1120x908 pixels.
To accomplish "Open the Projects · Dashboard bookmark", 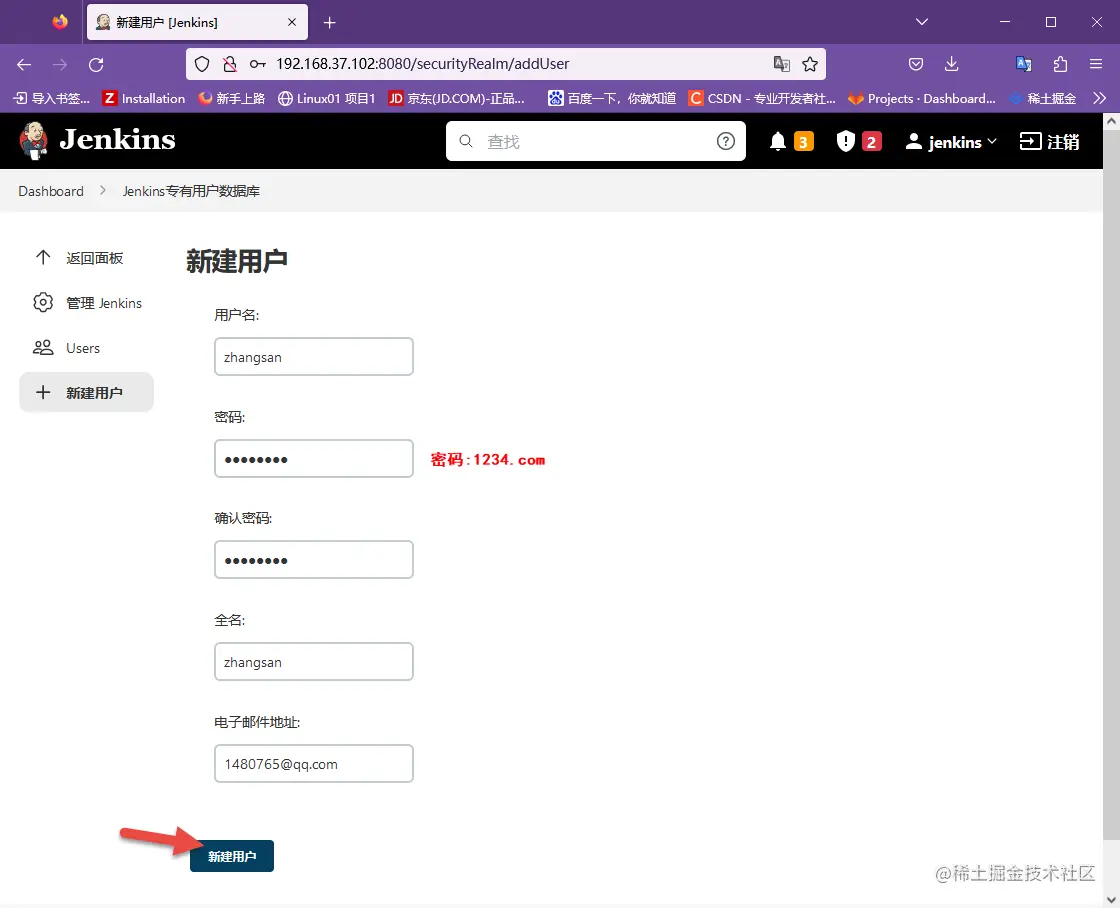I will (922, 99).
